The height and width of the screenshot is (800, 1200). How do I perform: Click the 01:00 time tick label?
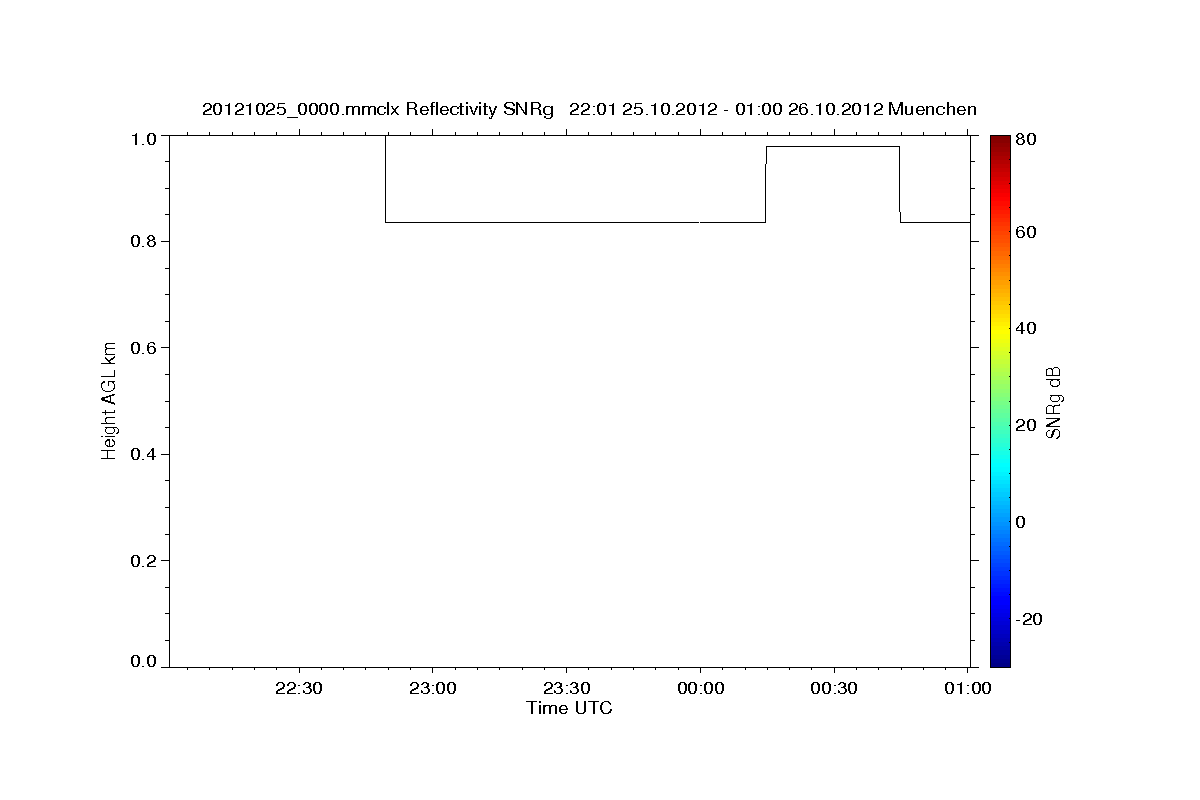[x=967, y=689]
